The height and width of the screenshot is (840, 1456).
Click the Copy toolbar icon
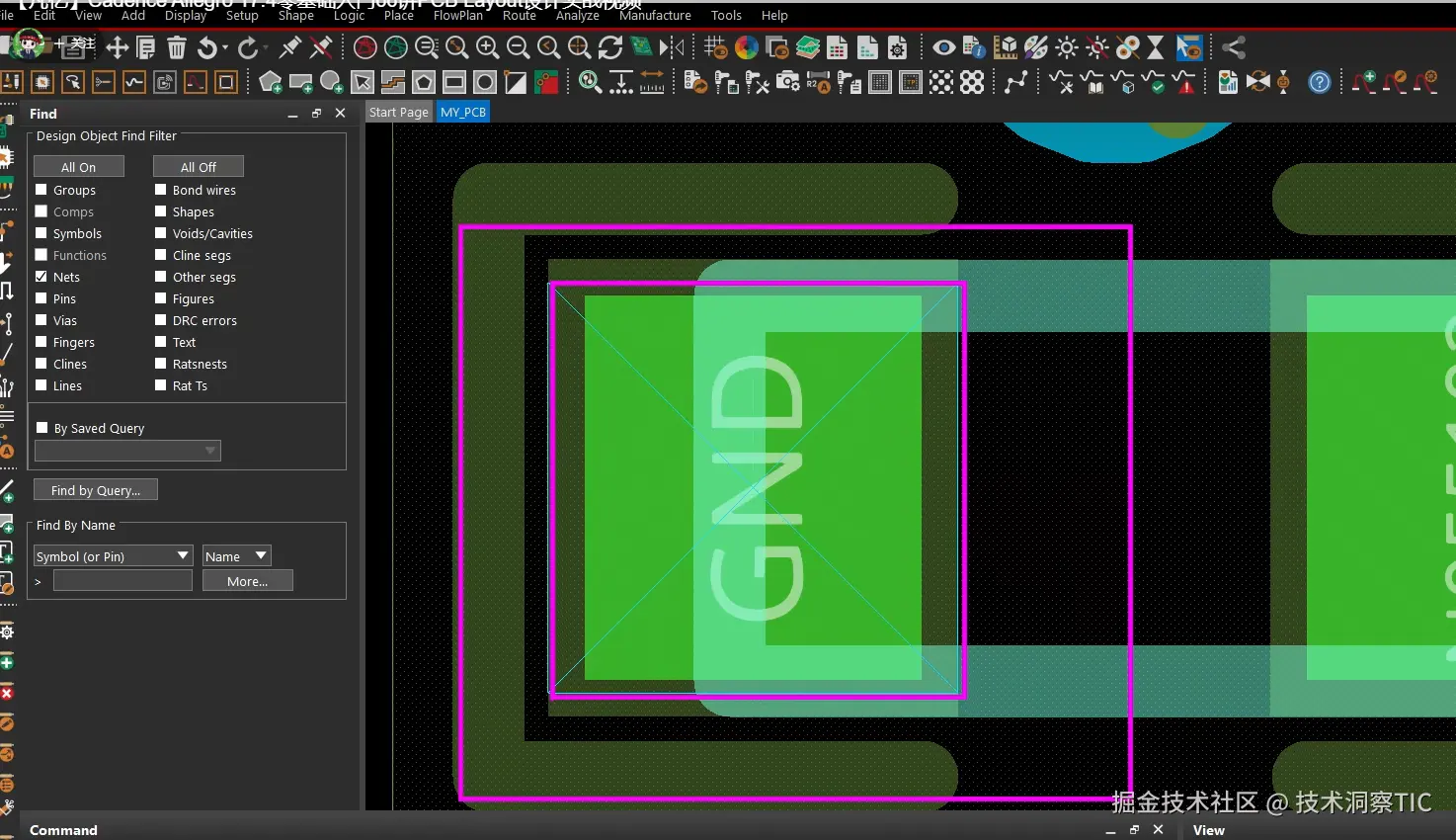coord(146,47)
